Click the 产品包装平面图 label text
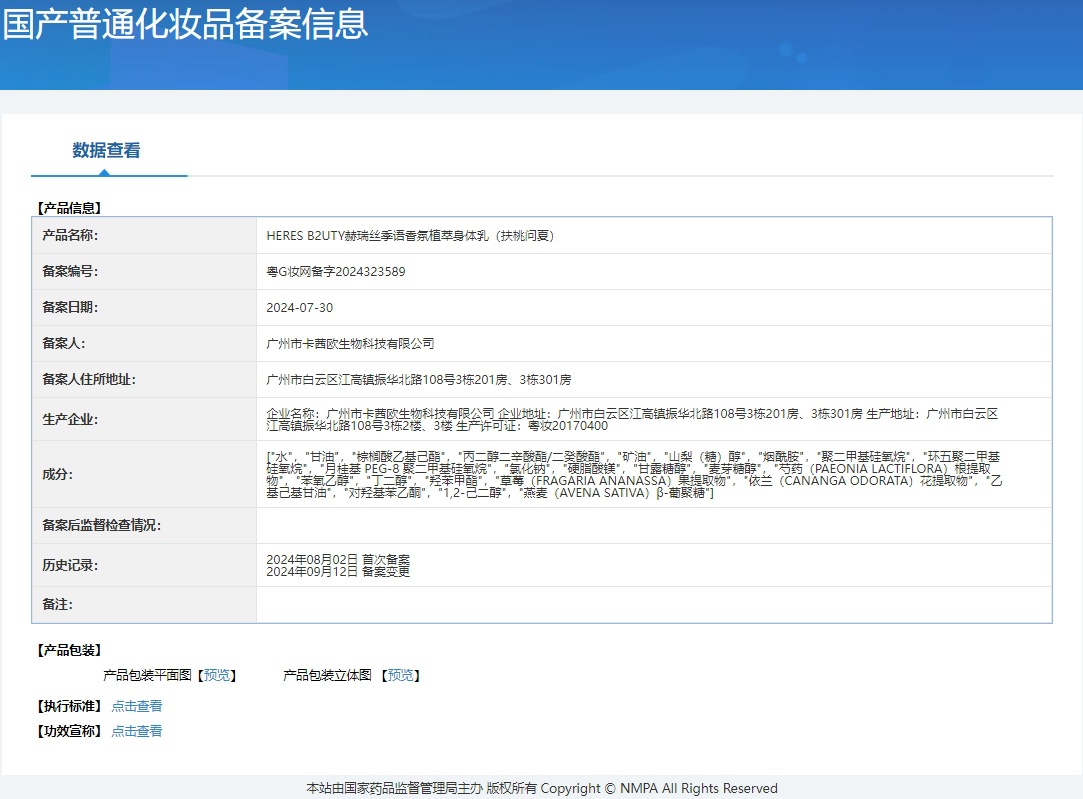The height and width of the screenshot is (799, 1083). click(x=147, y=675)
